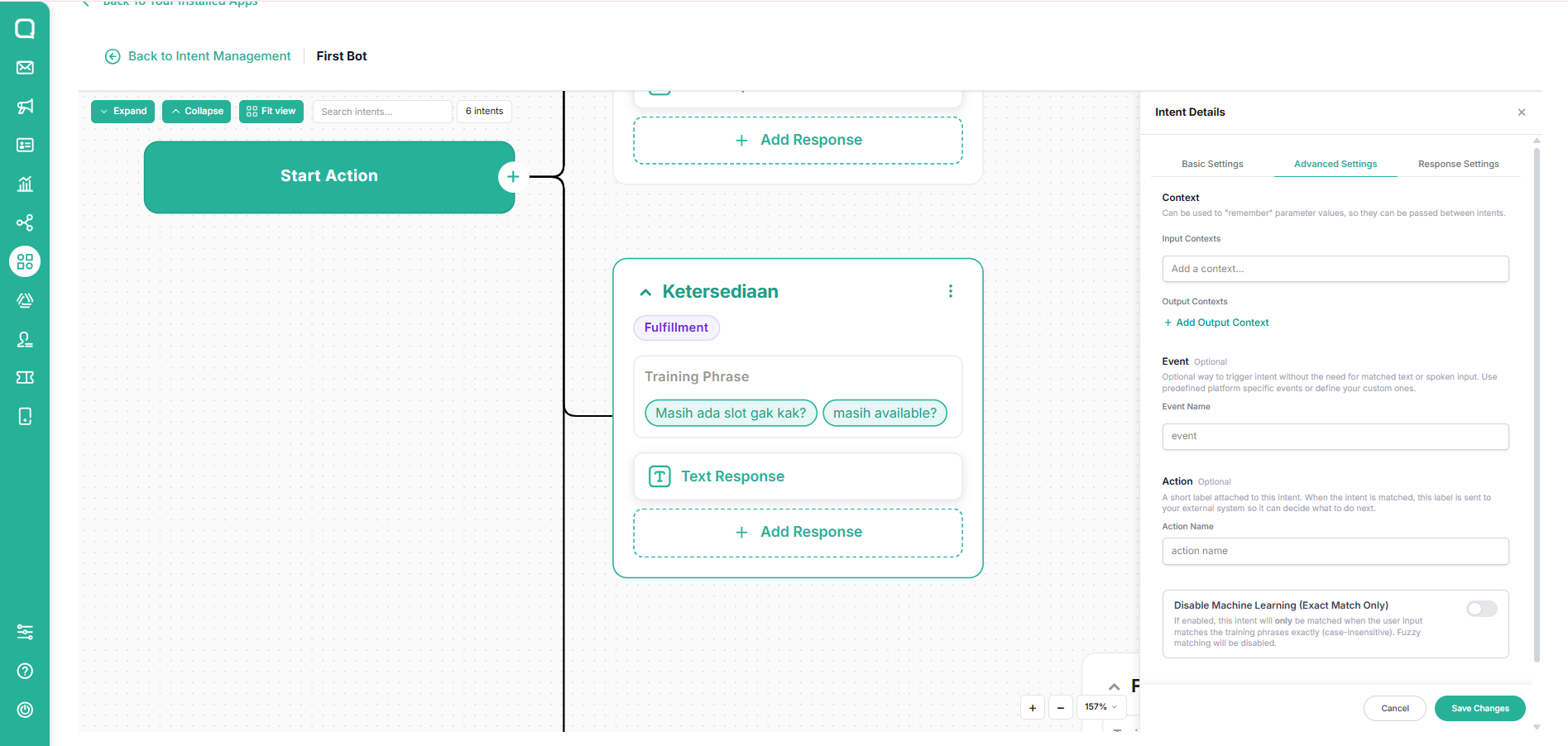Click the 'First Bot' title
Image resolution: width=1568 pixels, height=746 pixels.
[x=341, y=56]
